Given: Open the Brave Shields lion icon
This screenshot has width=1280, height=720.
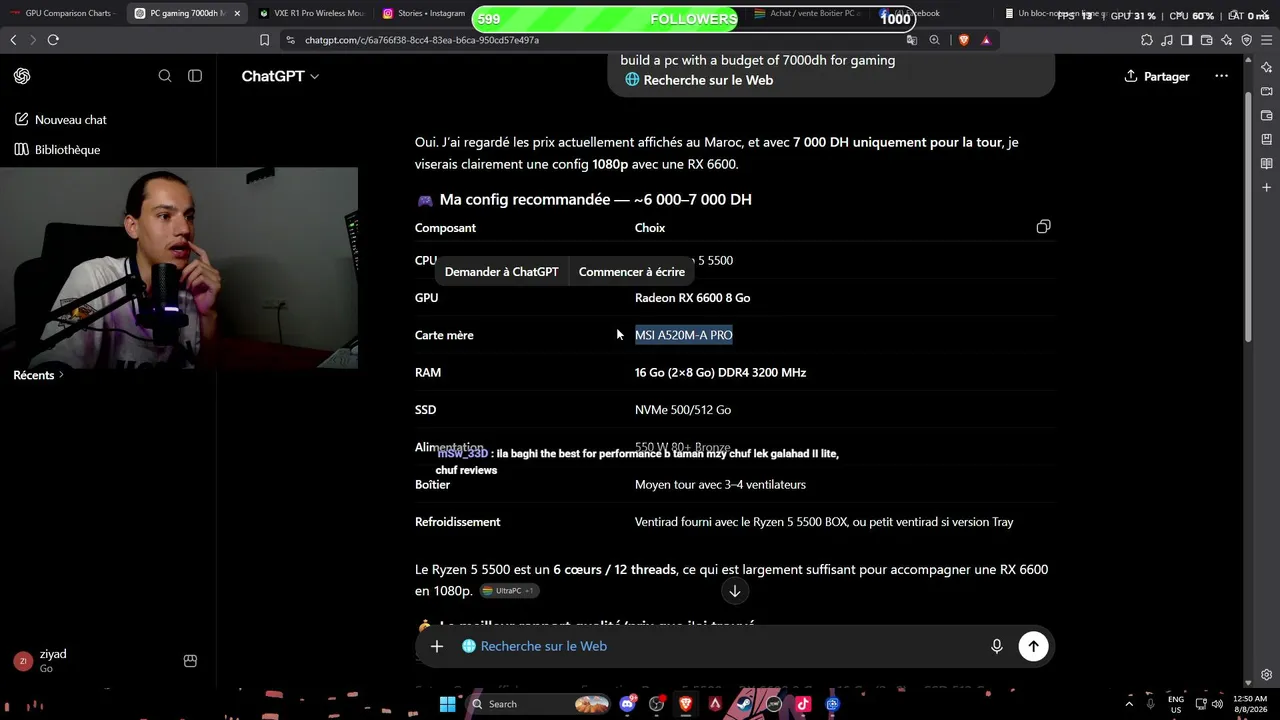Looking at the screenshot, I should click(963, 40).
